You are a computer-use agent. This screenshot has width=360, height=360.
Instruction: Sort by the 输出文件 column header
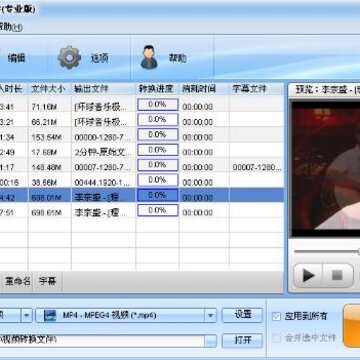tap(103, 89)
